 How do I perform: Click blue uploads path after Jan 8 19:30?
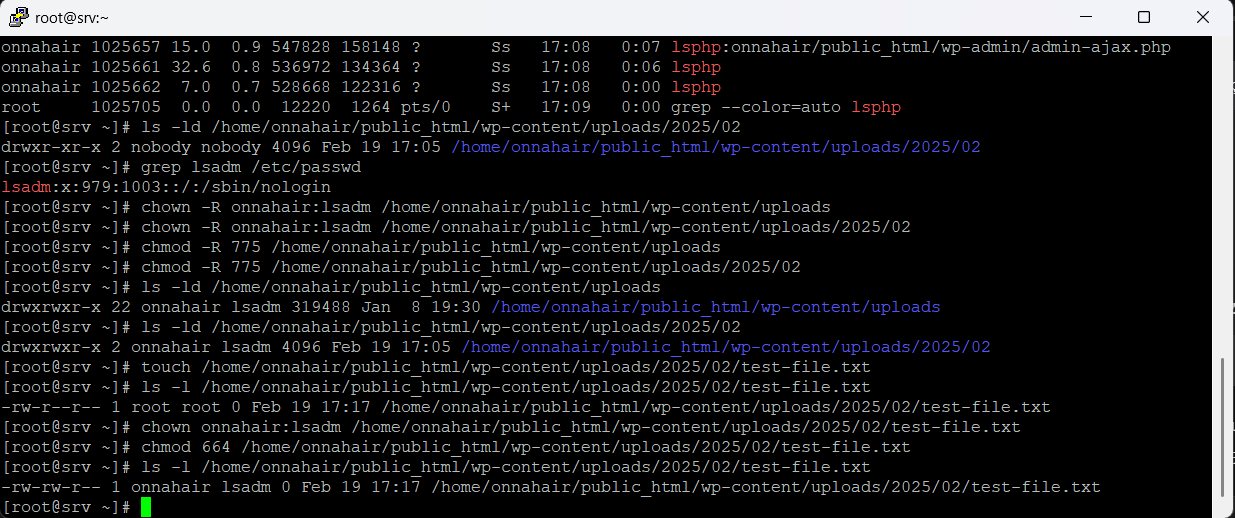pos(715,307)
